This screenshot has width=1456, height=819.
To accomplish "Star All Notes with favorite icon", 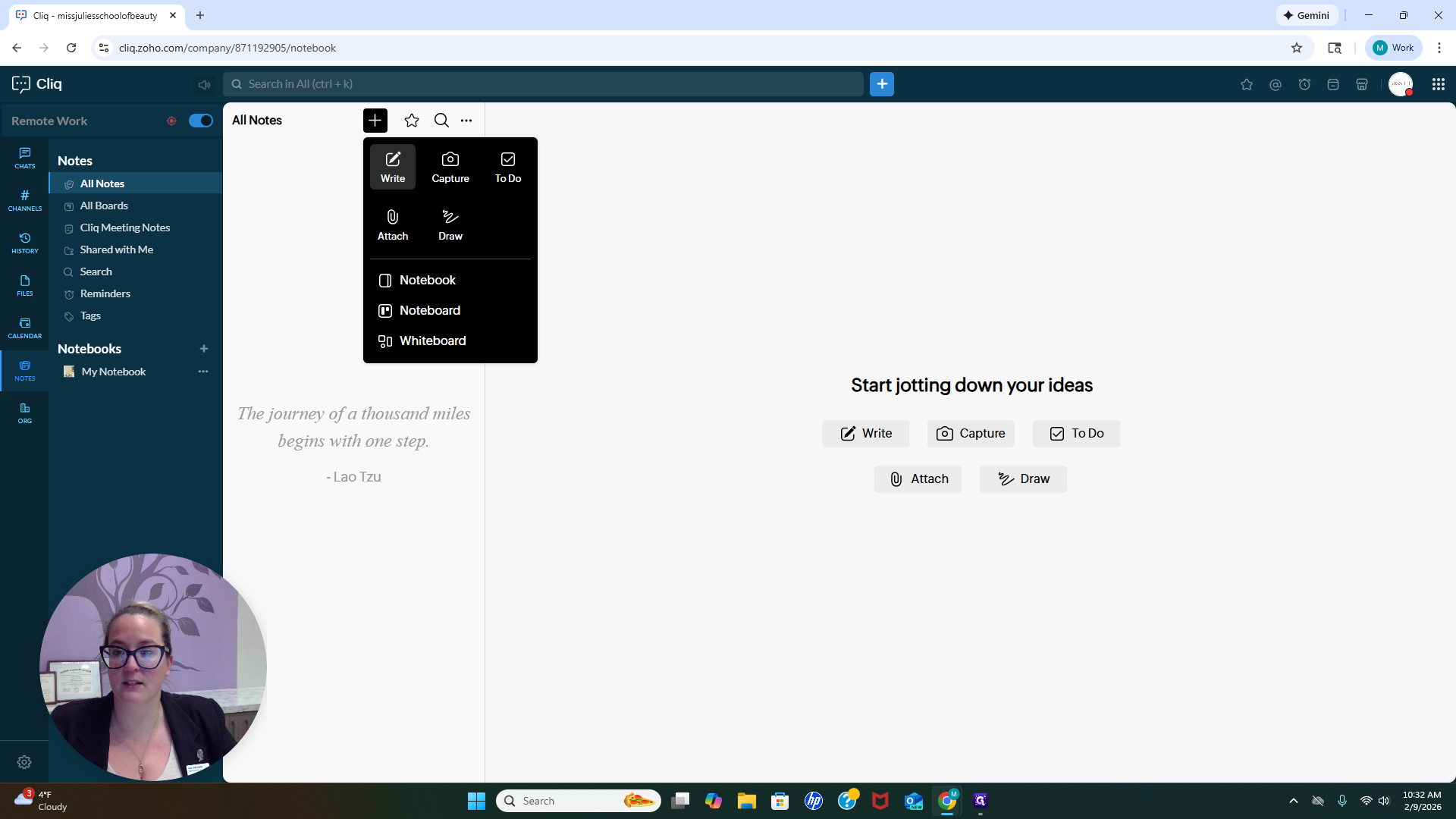I will click(x=412, y=121).
